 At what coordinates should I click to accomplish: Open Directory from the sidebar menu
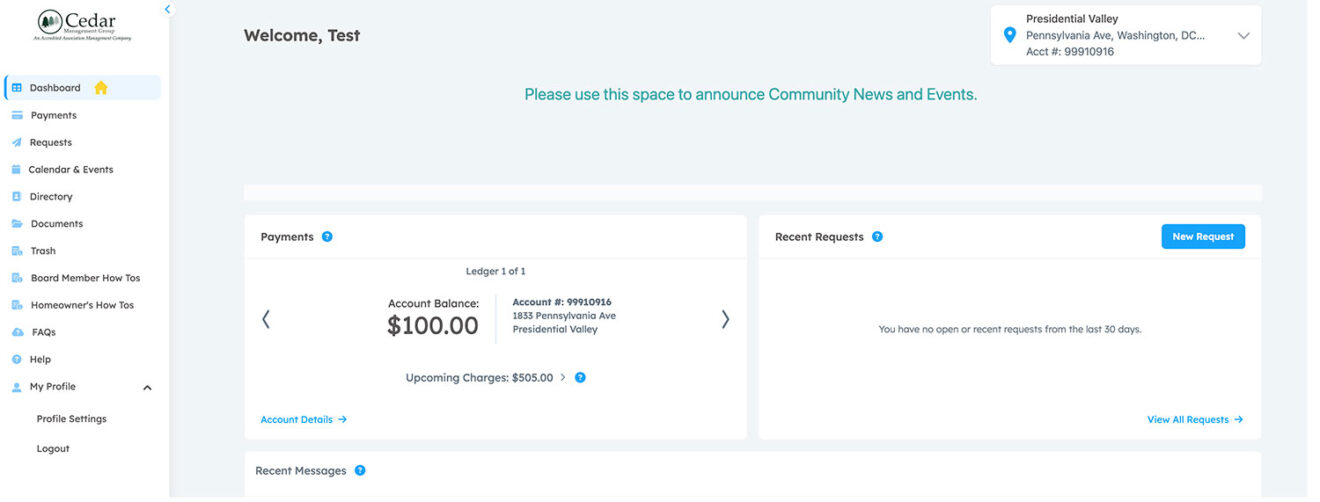coord(51,197)
